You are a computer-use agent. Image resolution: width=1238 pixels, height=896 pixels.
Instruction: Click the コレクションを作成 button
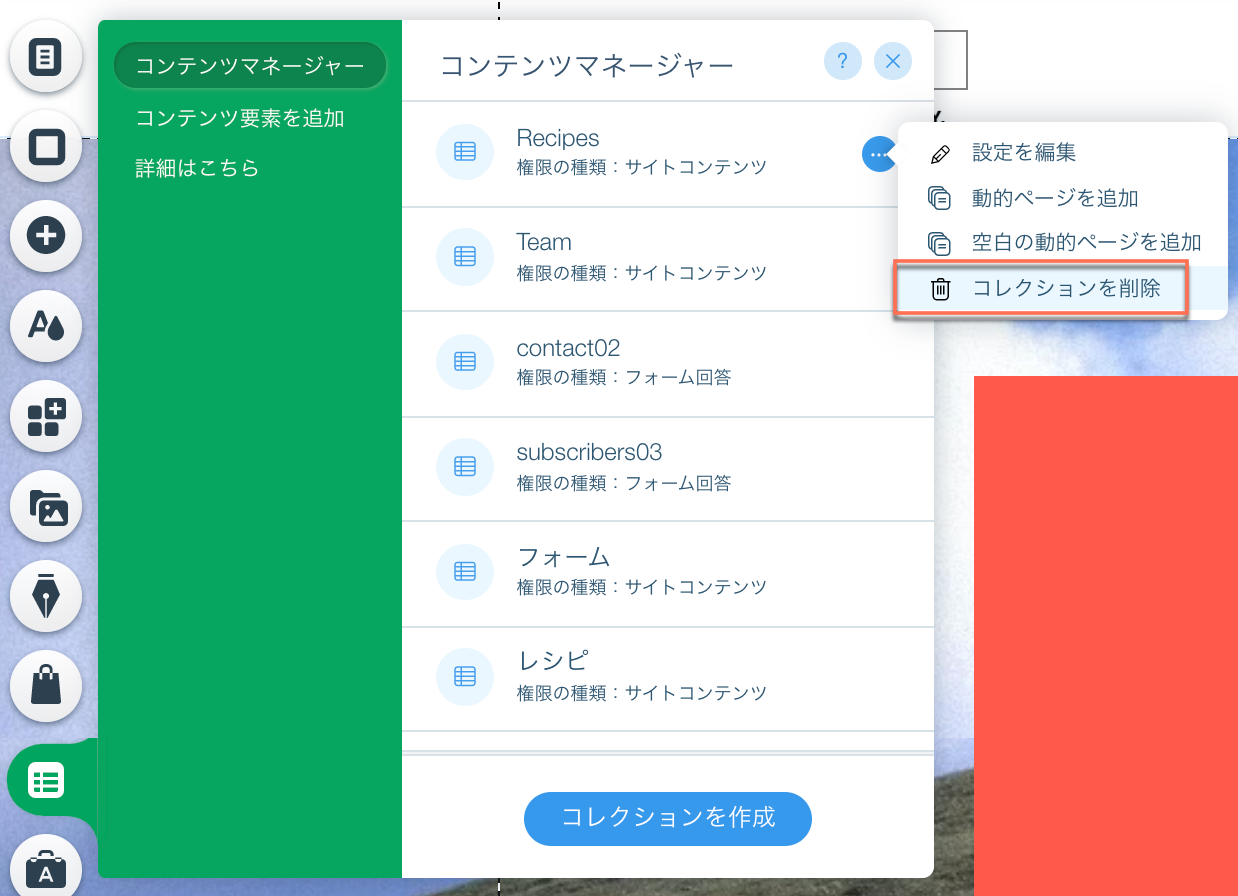coord(667,819)
